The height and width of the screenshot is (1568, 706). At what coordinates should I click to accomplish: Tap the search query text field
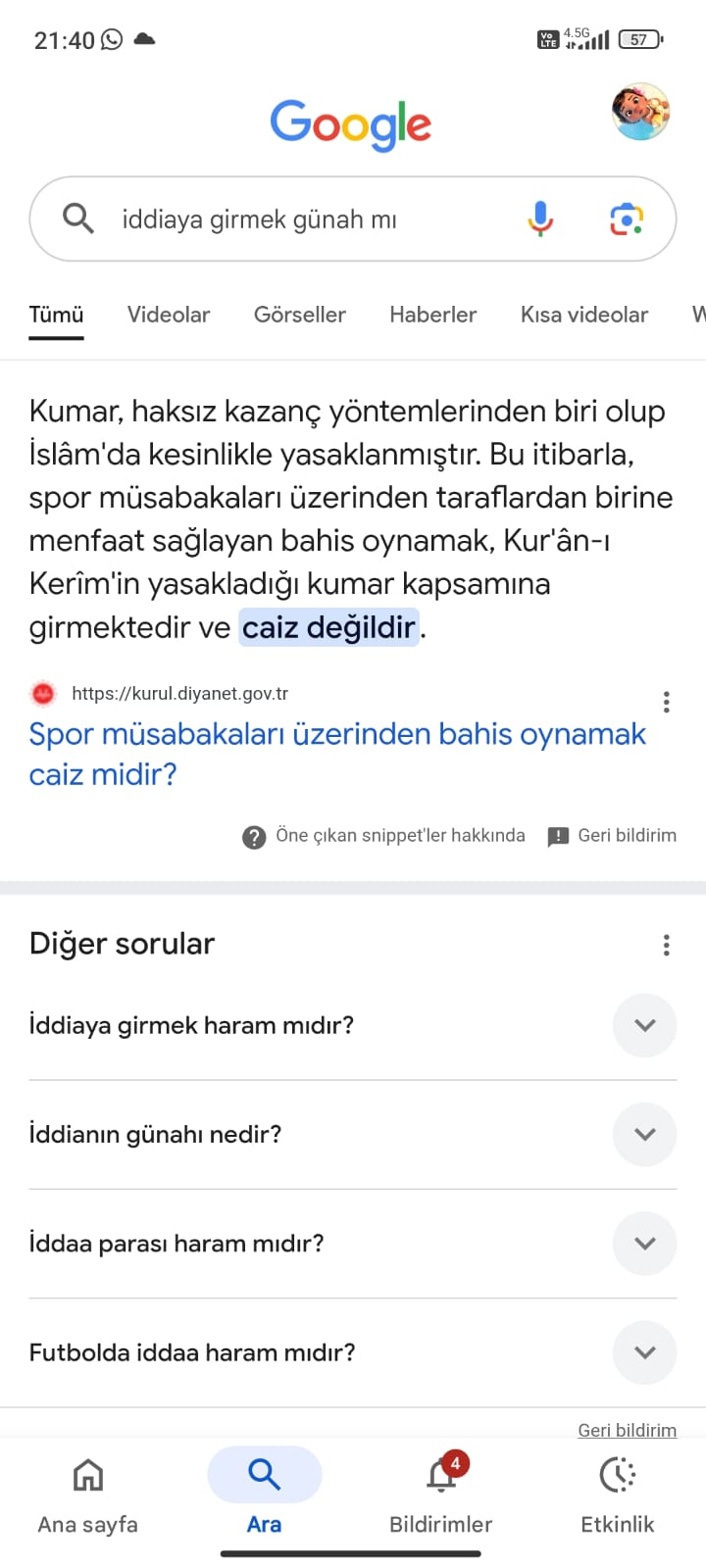coord(294,220)
